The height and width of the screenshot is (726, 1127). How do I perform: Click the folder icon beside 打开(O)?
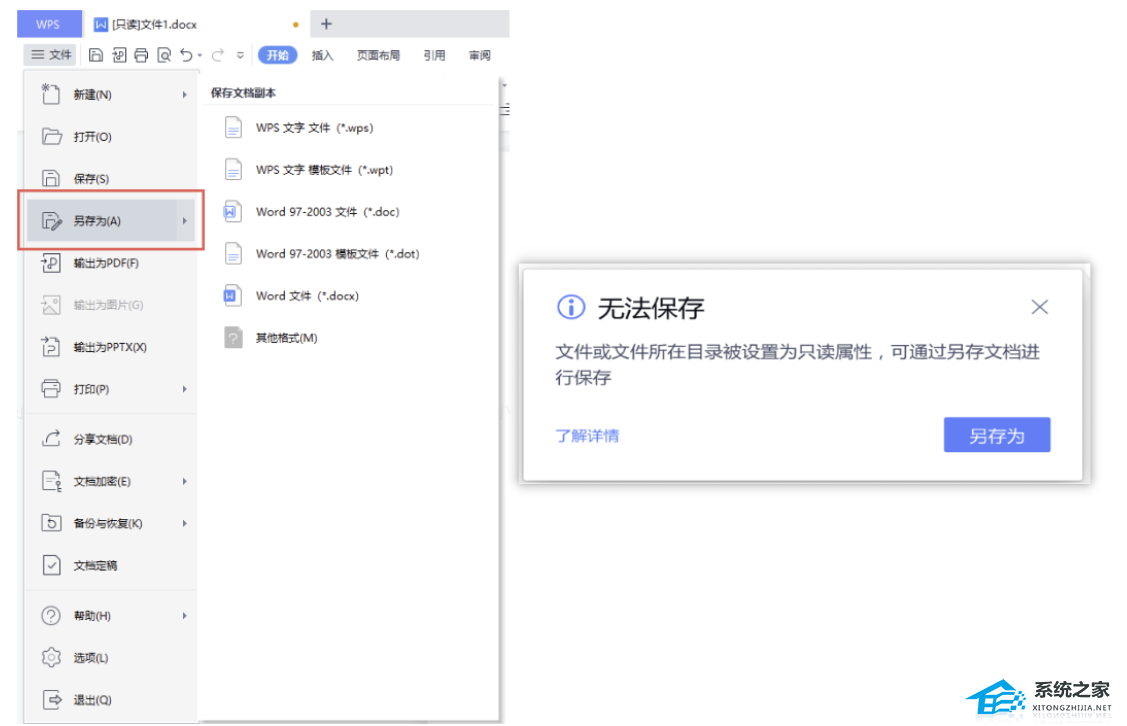point(51,137)
